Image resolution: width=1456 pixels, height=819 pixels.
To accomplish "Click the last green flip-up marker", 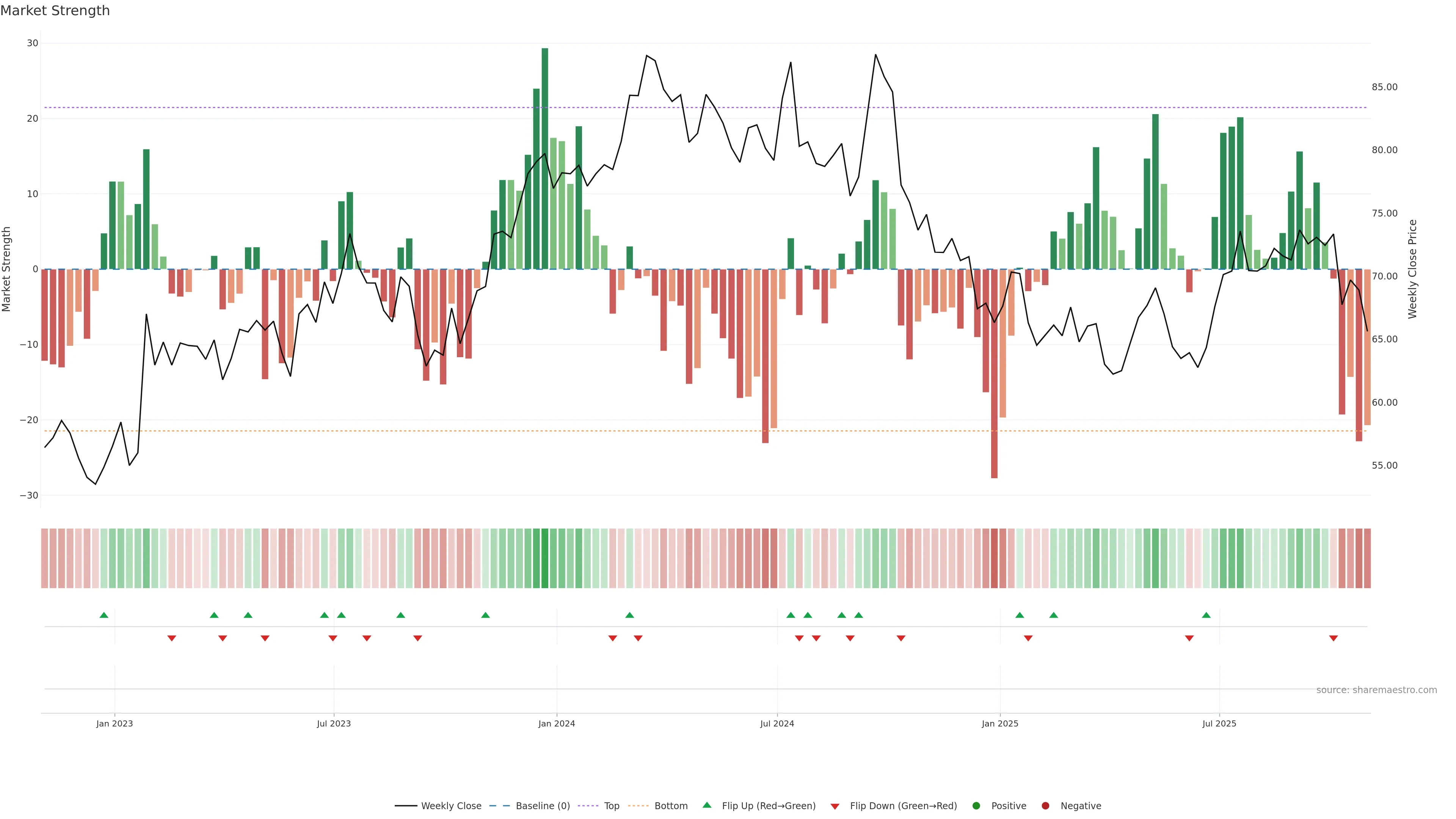I will coord(1206,615).
